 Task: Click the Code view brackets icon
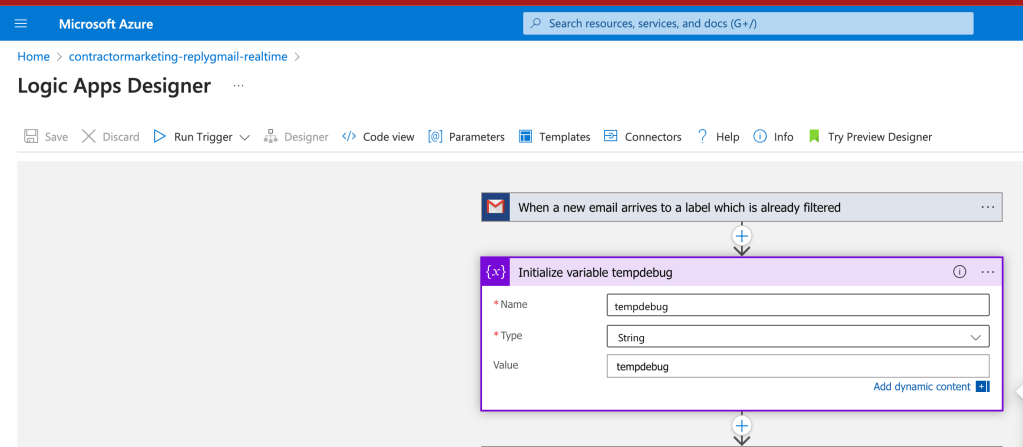coord(349,136)
